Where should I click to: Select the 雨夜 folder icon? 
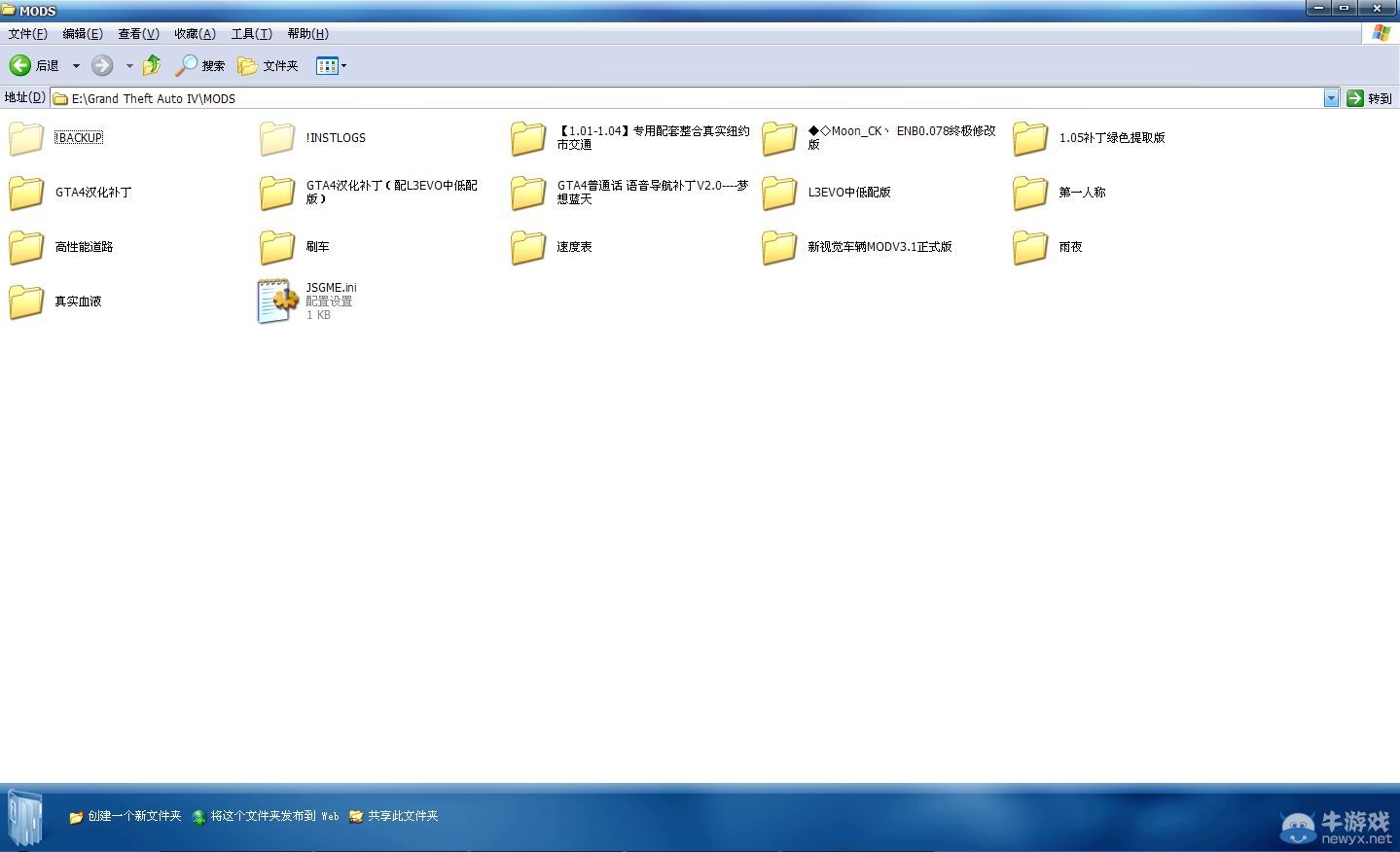click(1030, 247)
